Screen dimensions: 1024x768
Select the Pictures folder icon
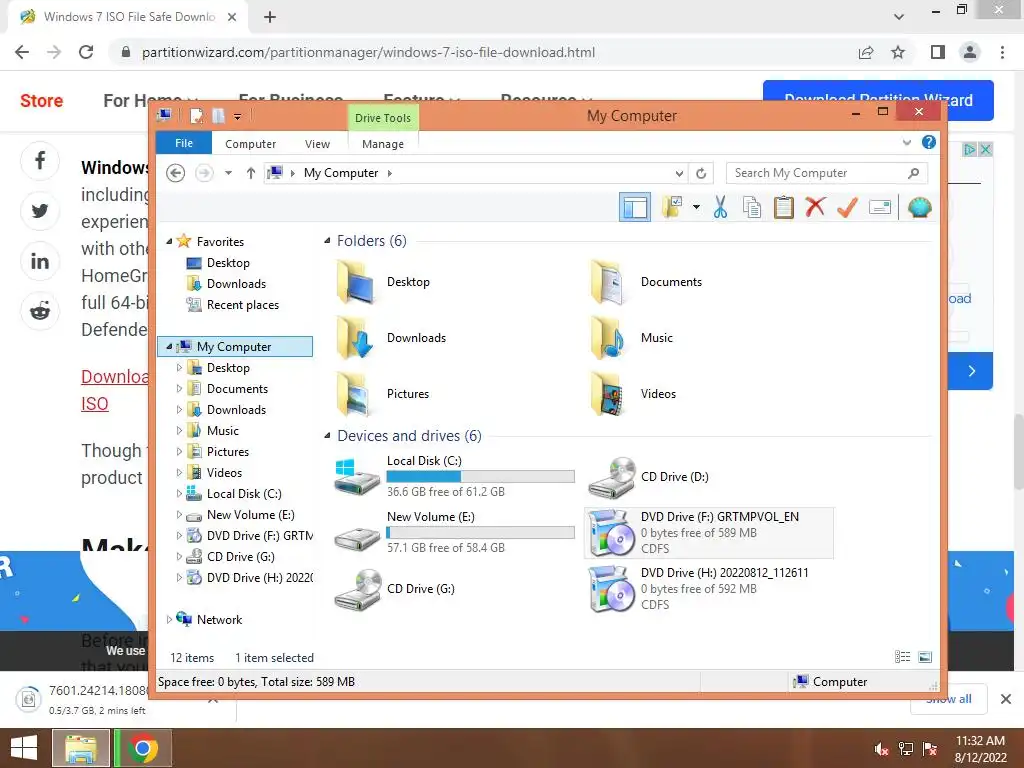pos(355,394)
